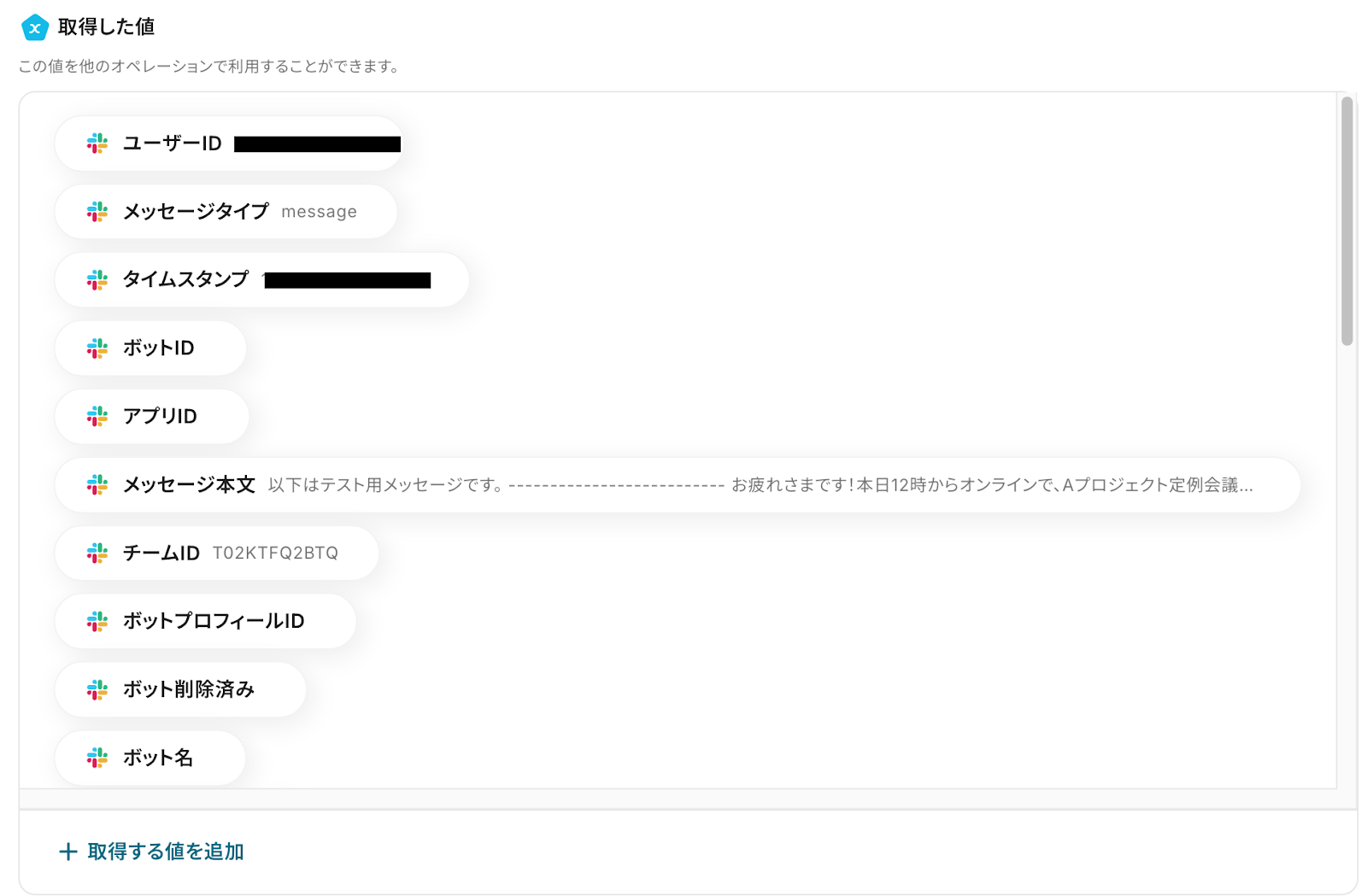Click the Slack icon beside ボットID
1367x896 pixels.
[x=97, y=348]
